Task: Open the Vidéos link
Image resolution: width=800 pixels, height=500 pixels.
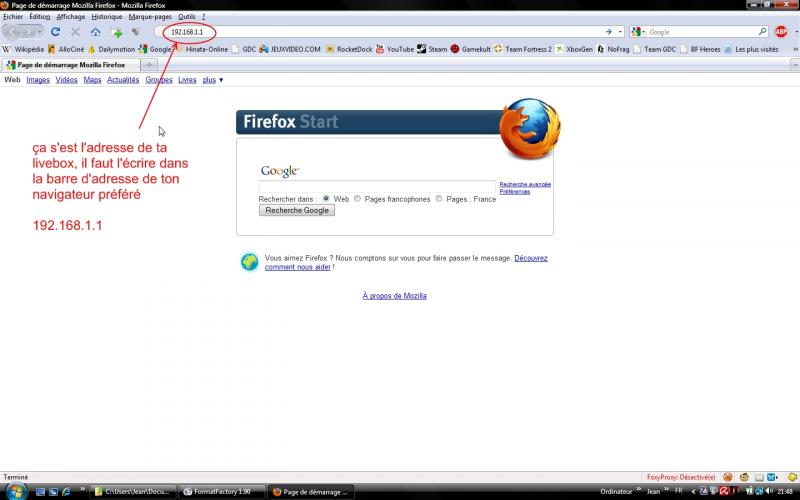Action: coord(66,80)
